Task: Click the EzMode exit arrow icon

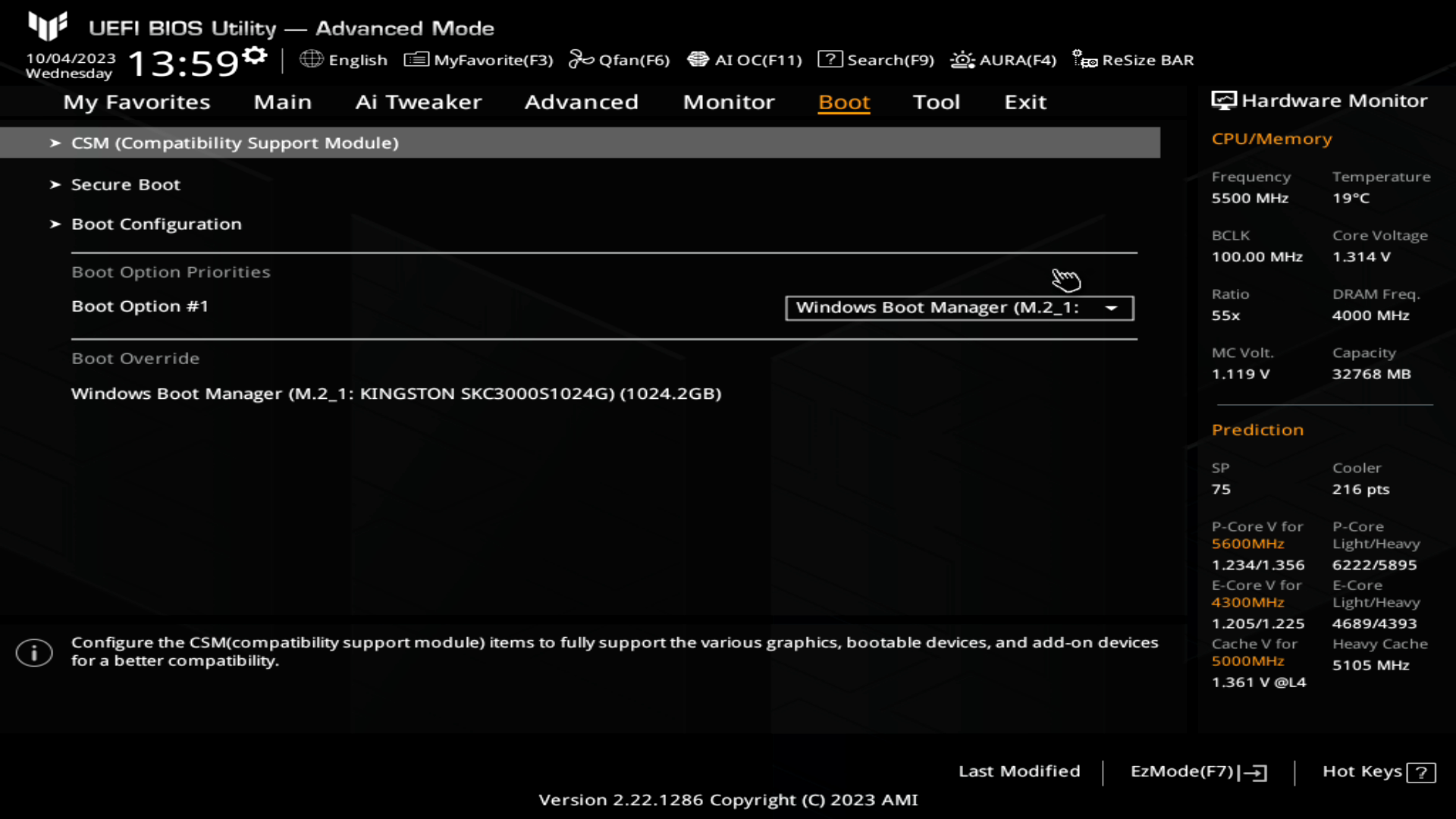Action: (x=1253, y=772)
